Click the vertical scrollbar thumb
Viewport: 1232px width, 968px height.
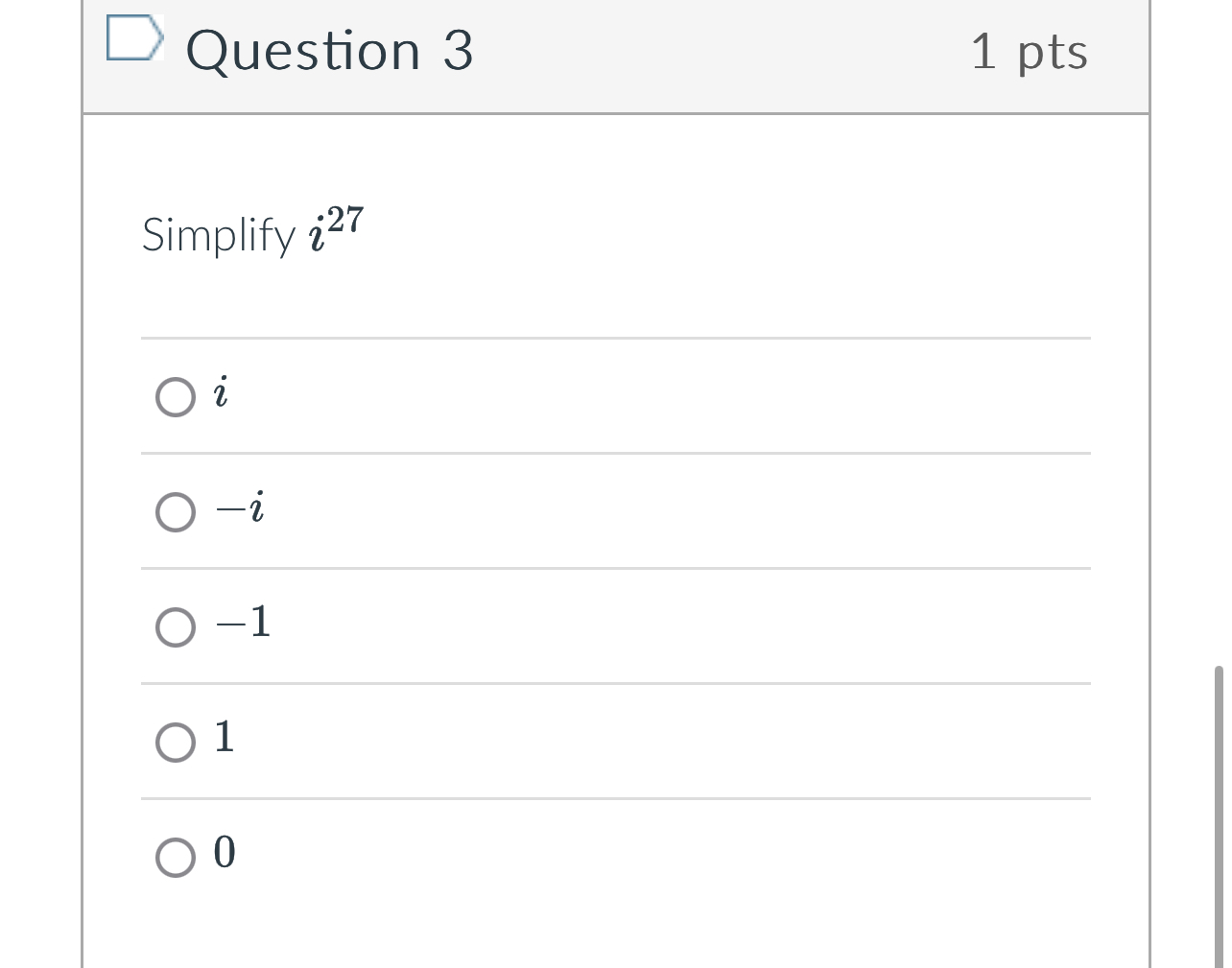click(1219, 815)
